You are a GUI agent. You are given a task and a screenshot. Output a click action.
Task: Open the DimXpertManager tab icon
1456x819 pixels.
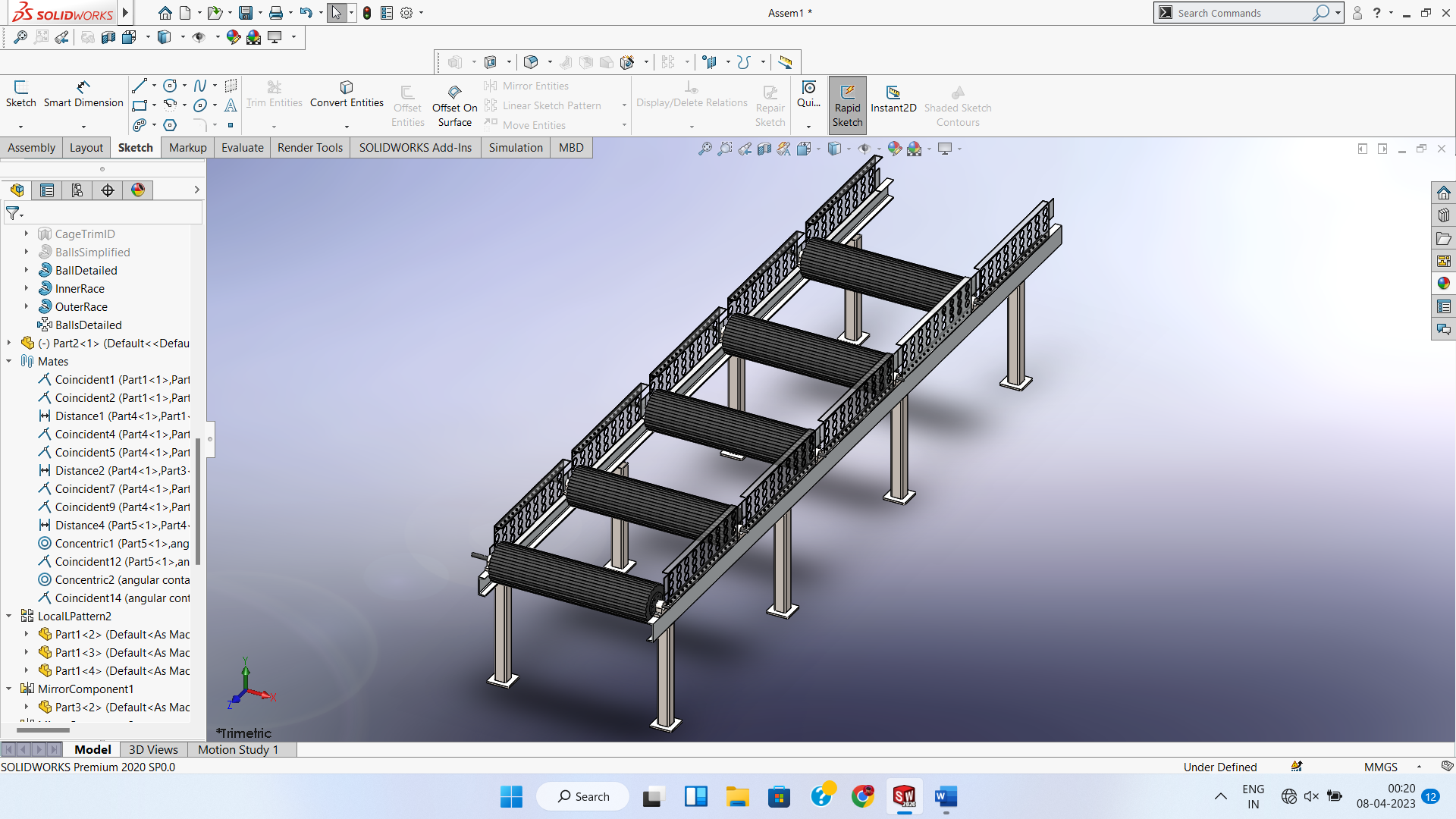point(108,190)
